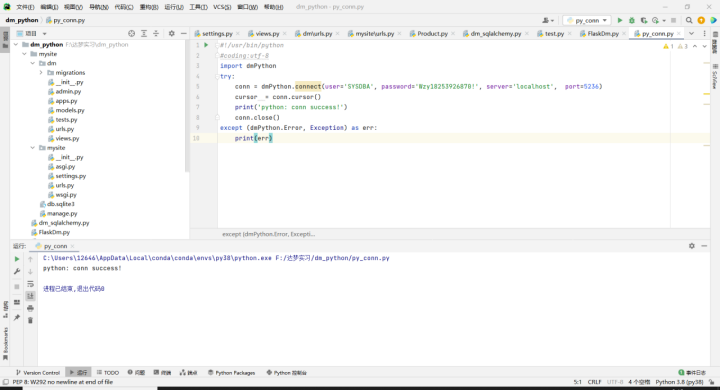Rerun py_conn in the Run panel
This screenshot has width=720, height=390.
pyautogui.click(x=17, y=259)
